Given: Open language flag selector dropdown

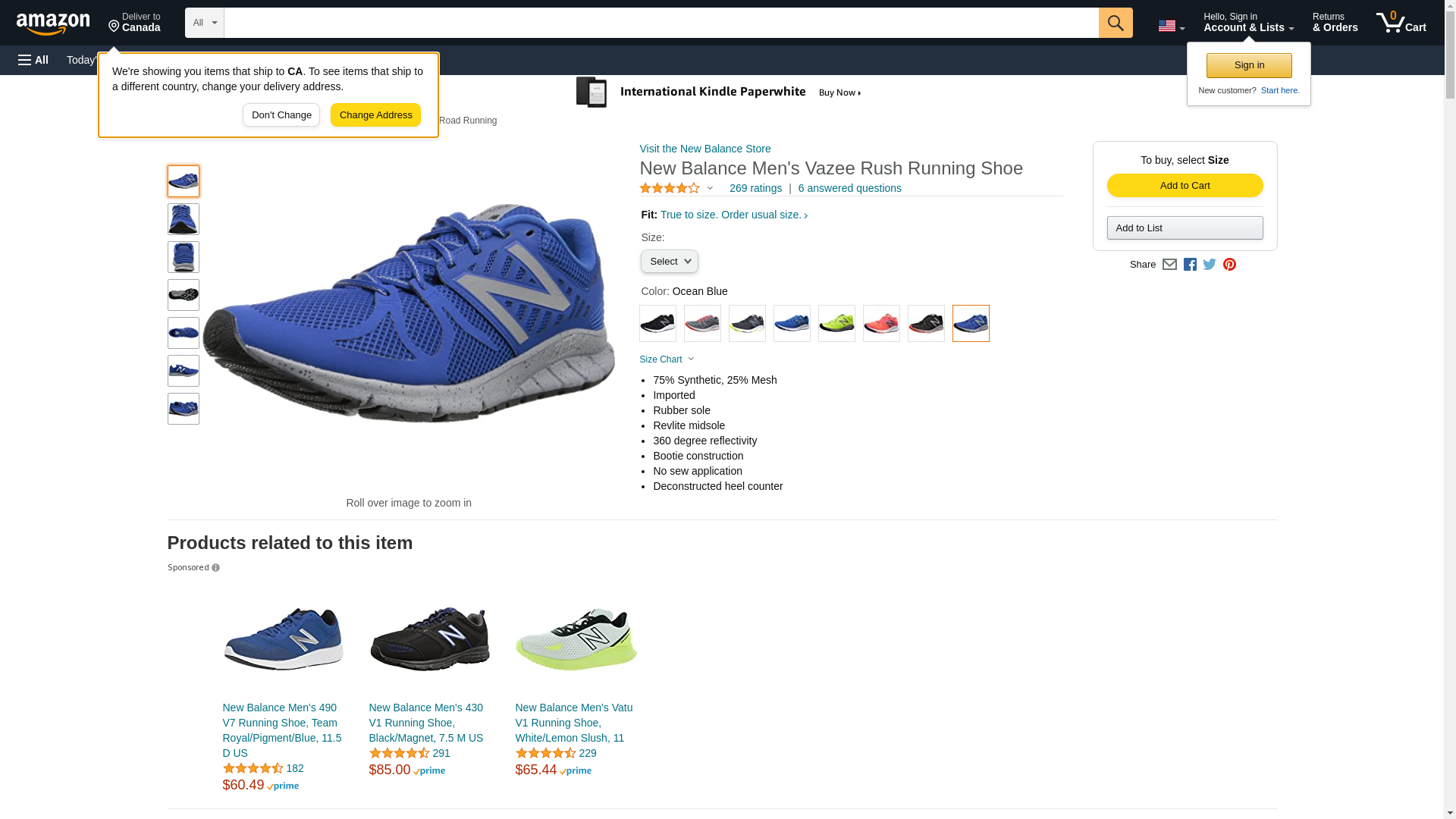Looking at the screenshot, I should click(x=1171, y=27).
